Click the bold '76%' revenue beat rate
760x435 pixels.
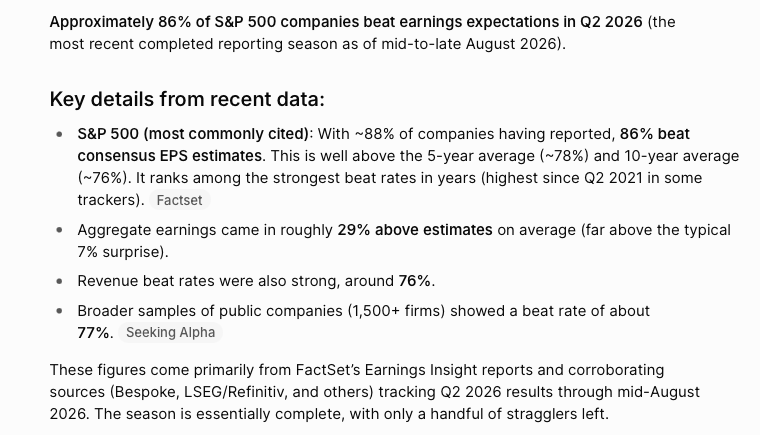click(414, 281)
